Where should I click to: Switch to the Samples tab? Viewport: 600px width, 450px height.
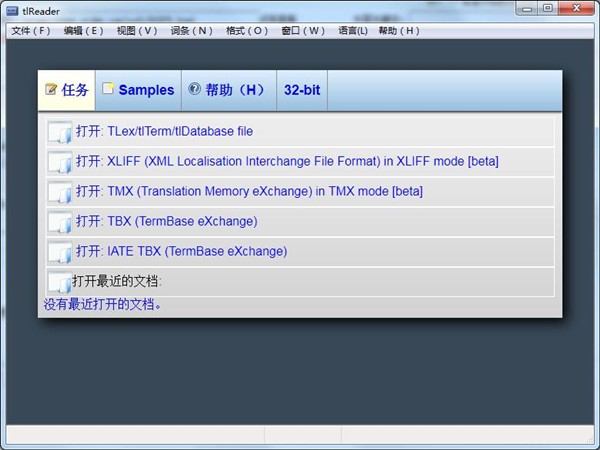click(138, 90)
